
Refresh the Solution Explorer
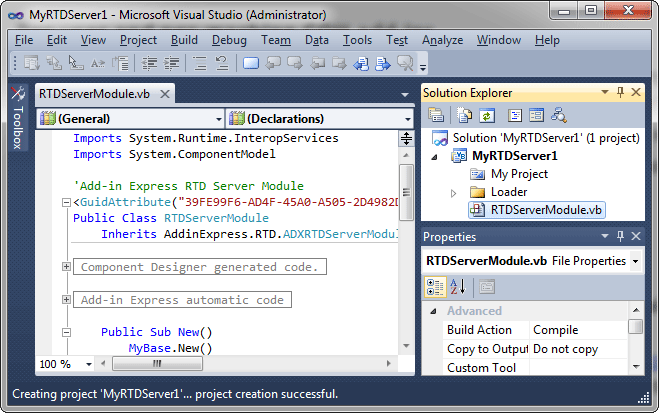pyautogui.click(x=487, y=115)
